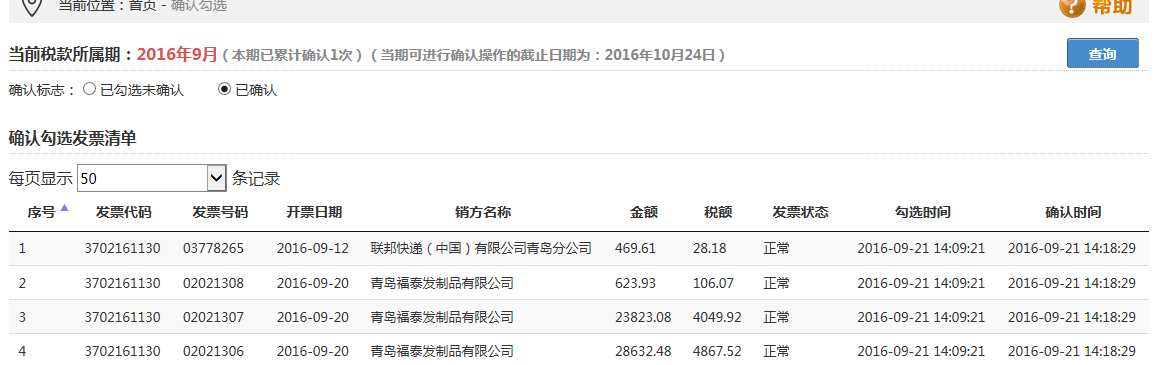Sort by 销方名称 column header
This screenshot has width=1159, height=365.
[x=483, y=213]
